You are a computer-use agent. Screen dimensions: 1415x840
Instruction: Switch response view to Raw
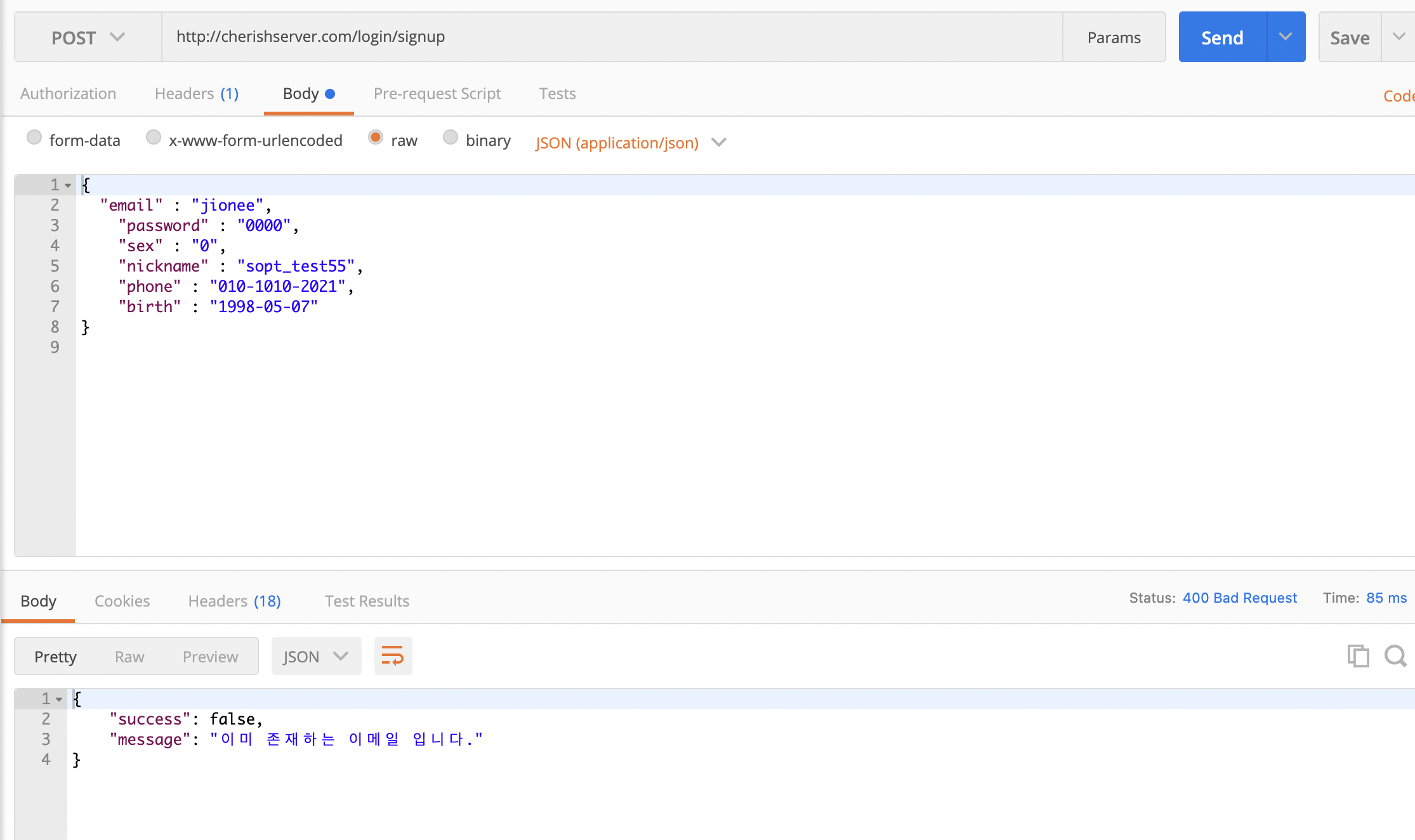(129, 657)
